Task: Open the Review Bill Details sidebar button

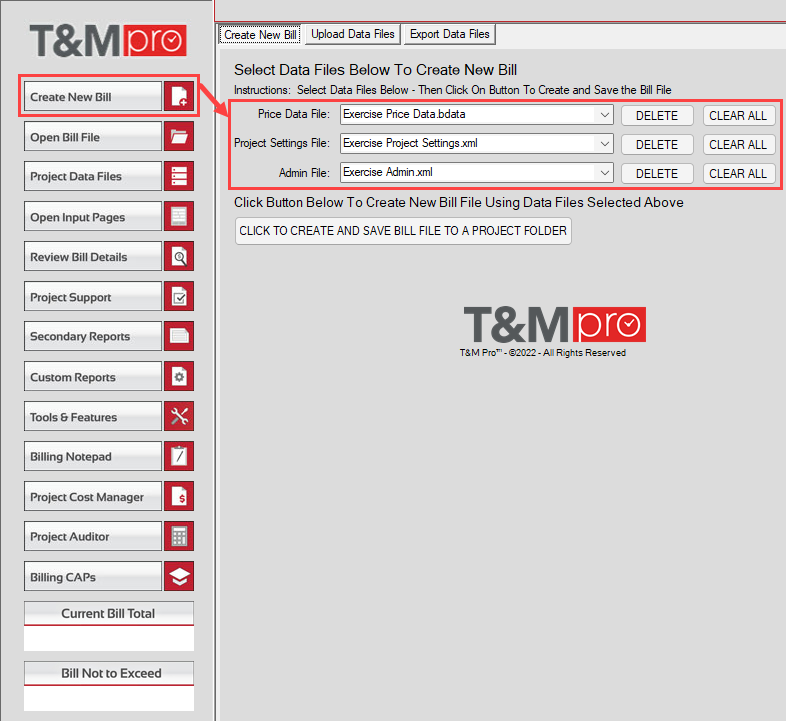Action: pos(93,257)
